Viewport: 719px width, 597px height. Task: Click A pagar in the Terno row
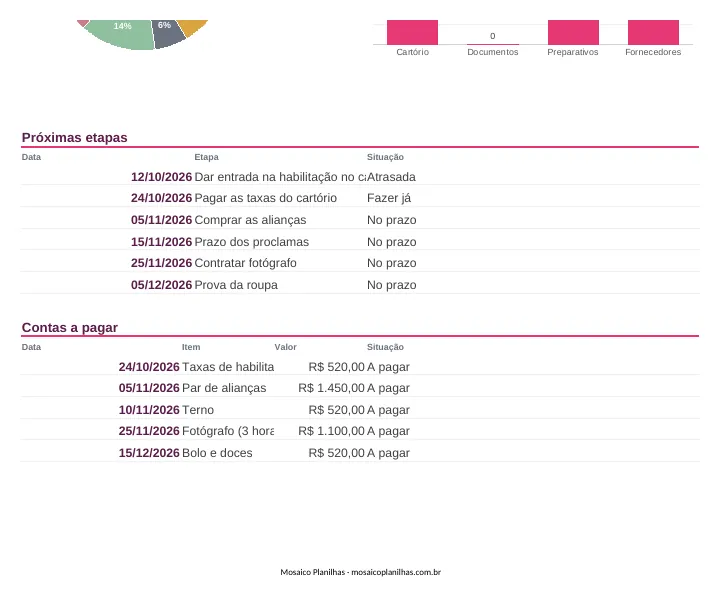coord(388,410)
